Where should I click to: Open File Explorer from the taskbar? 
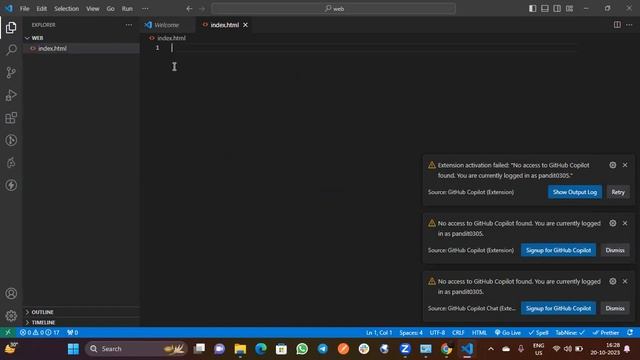(240, 349)
